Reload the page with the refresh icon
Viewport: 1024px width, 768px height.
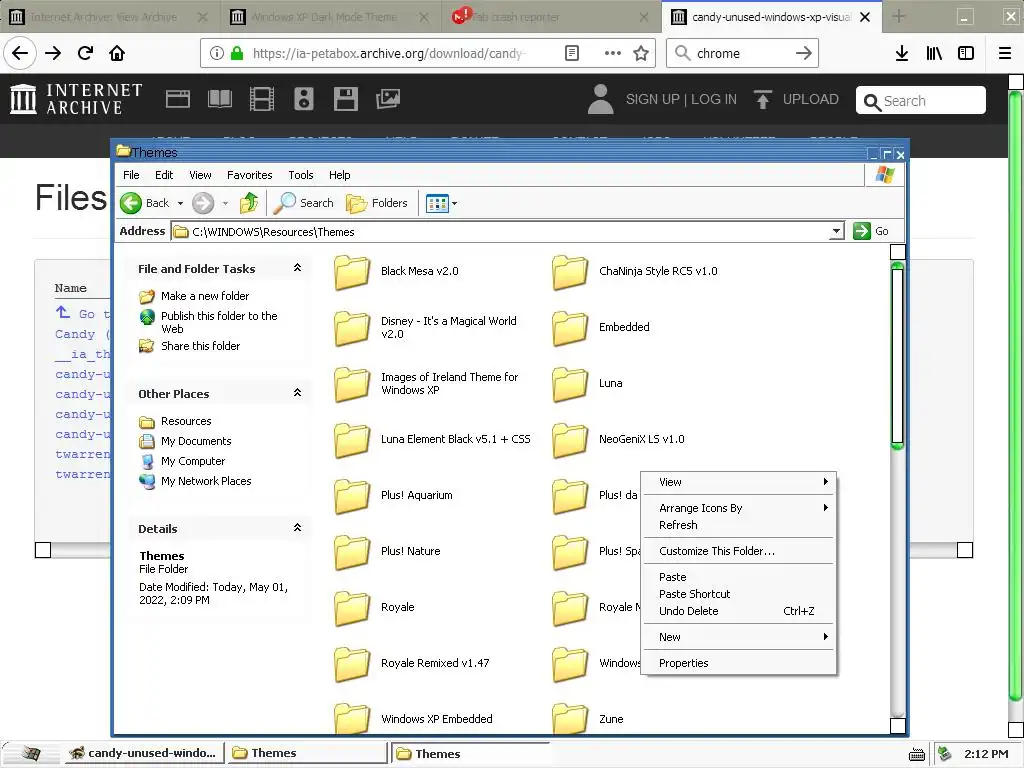pos(85,53)
